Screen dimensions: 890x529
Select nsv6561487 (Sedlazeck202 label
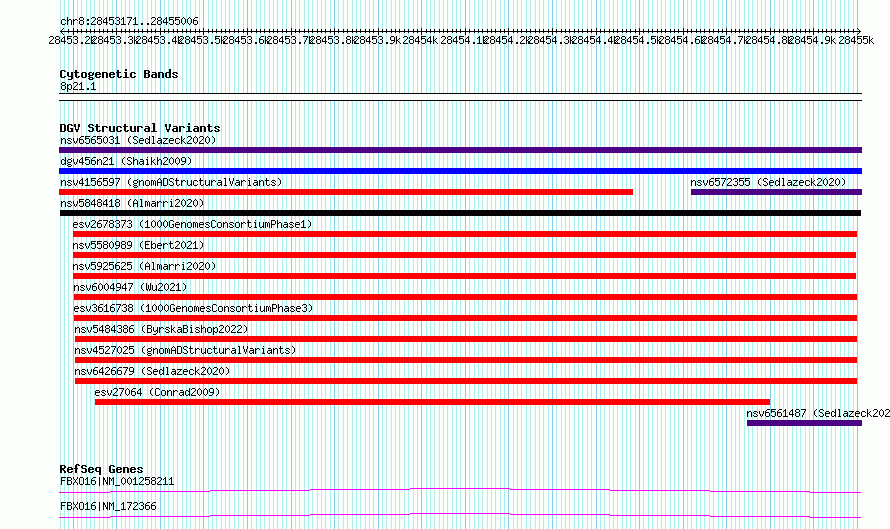pos(818,413)
